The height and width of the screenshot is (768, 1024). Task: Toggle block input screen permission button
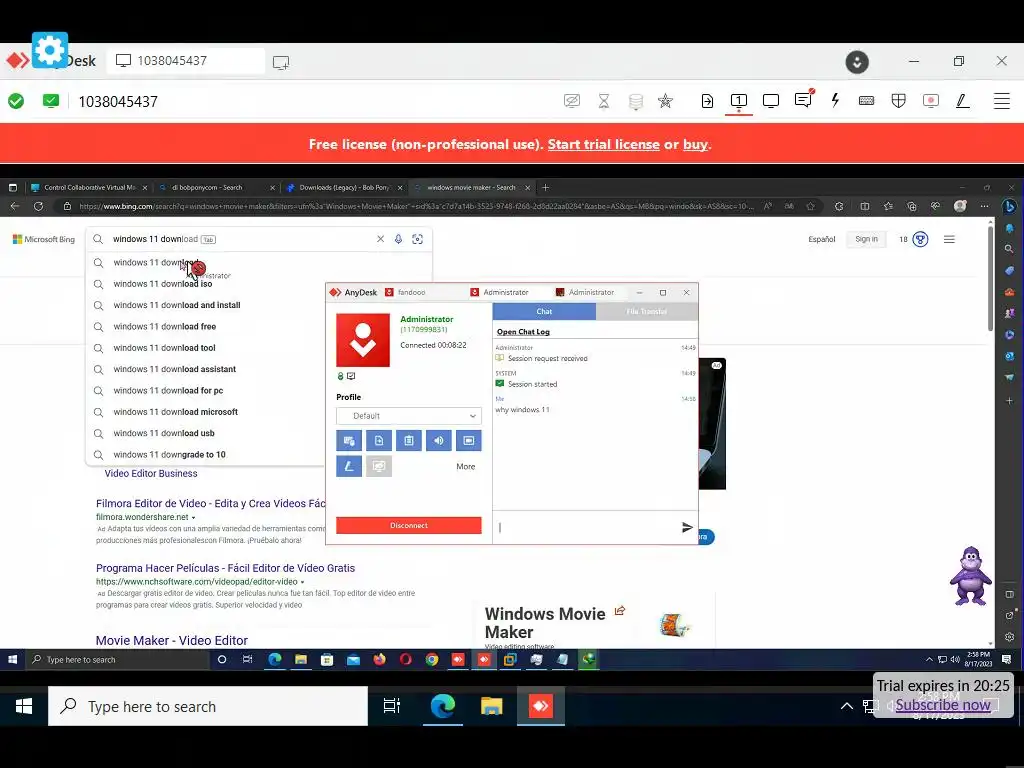pyautogui.click(x=469, y=441)
